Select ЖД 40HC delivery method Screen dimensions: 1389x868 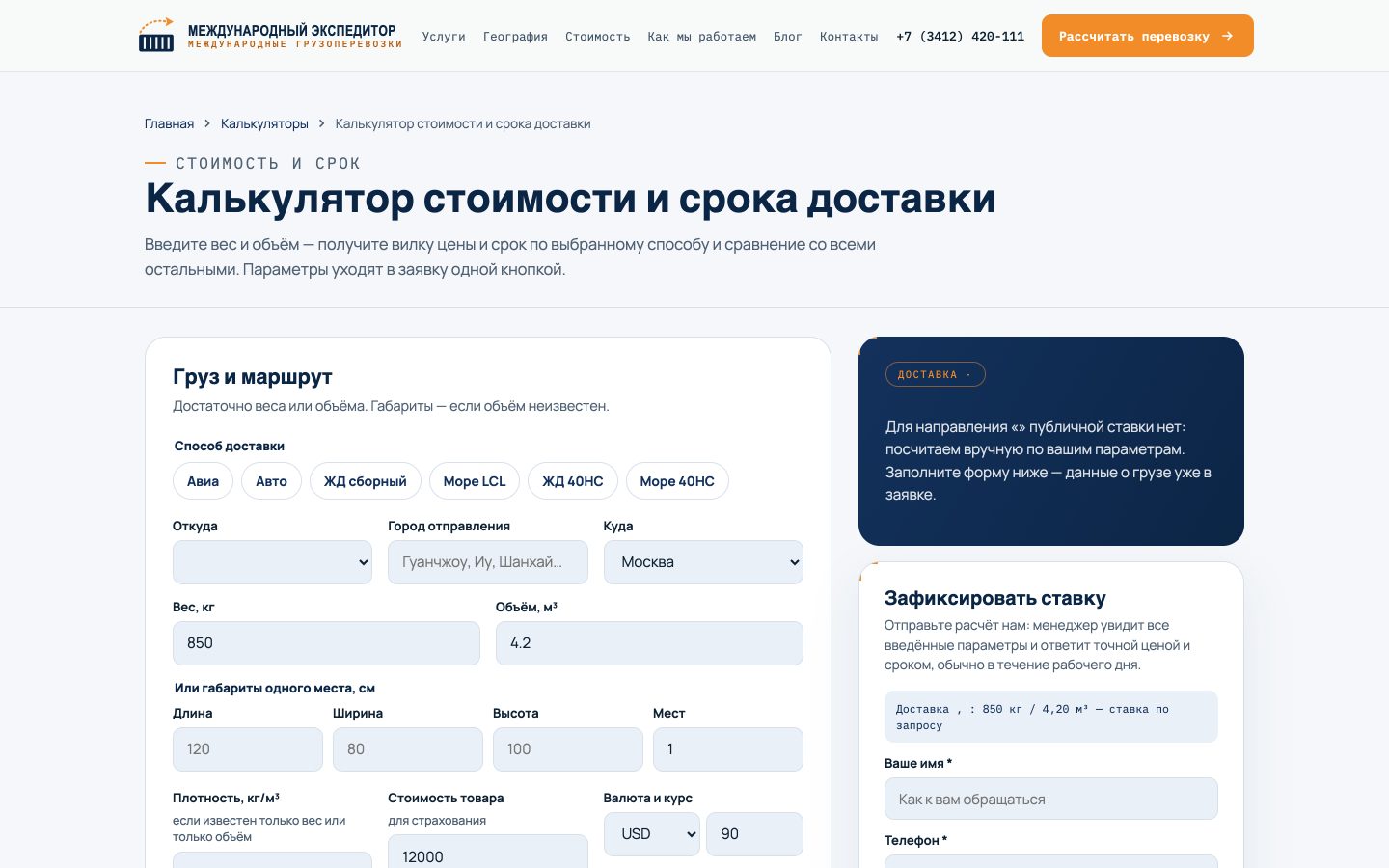572,481
